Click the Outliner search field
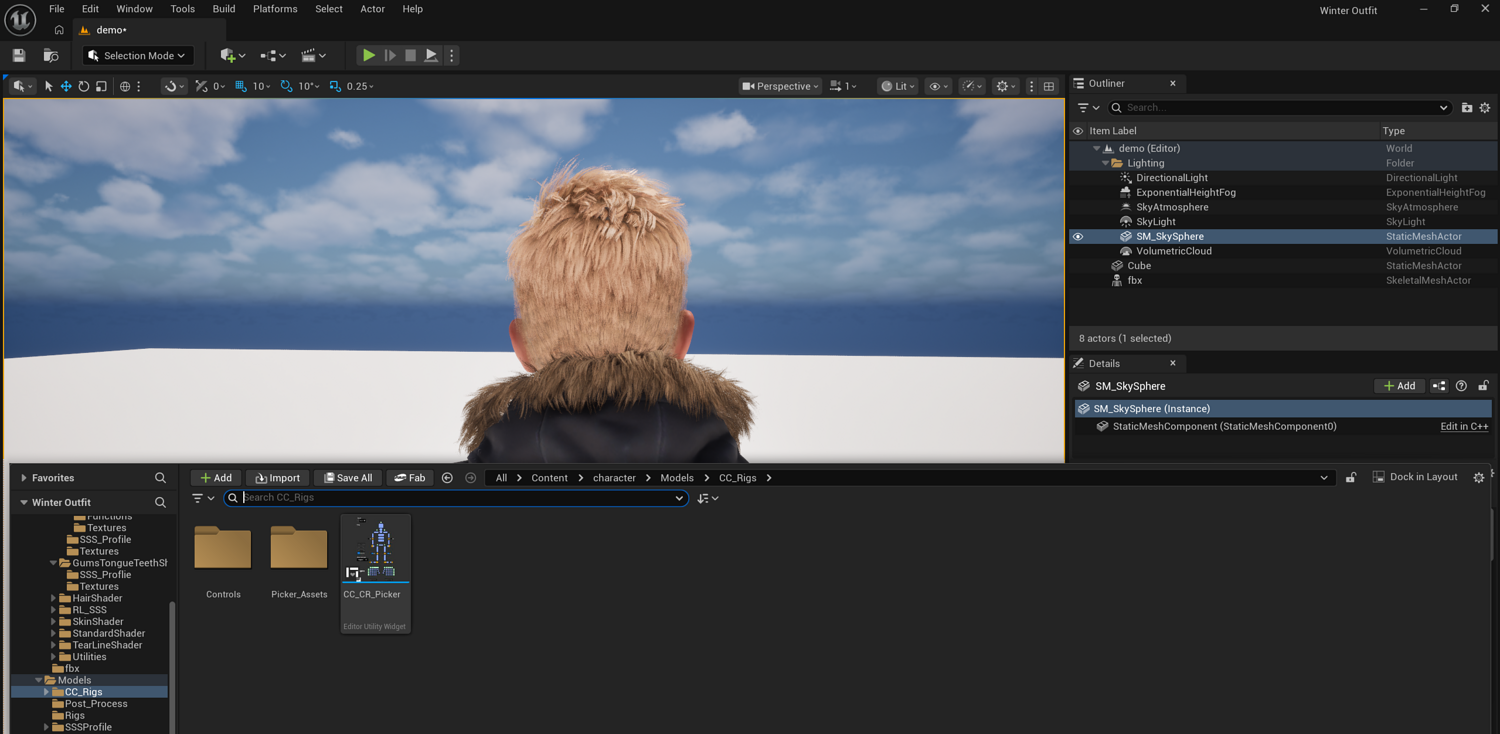 pyautogui.click(x=1280, y=108)
